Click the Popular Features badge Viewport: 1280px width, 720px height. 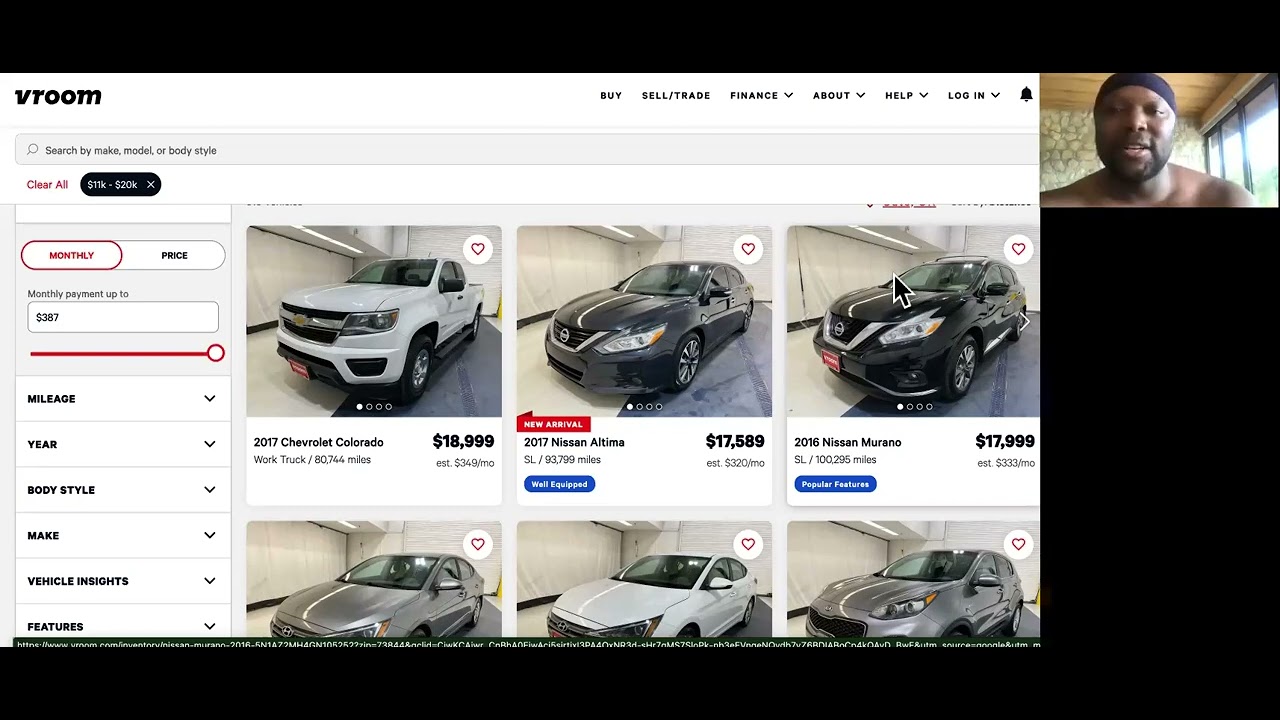tap(835, 484)
